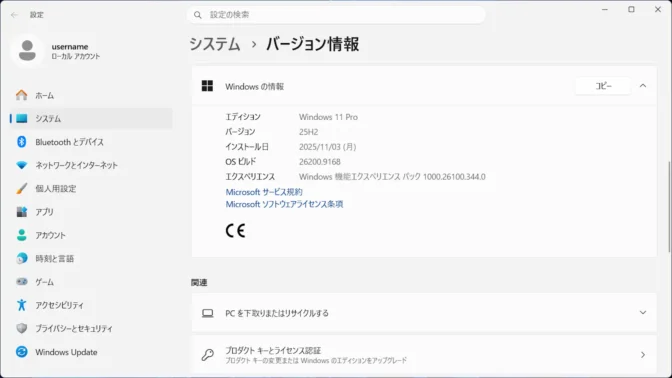Image resolution: width=672 pixels, height=378 pixels.
Task: Click the Windows logo in info card
Action: pos(207,86)
